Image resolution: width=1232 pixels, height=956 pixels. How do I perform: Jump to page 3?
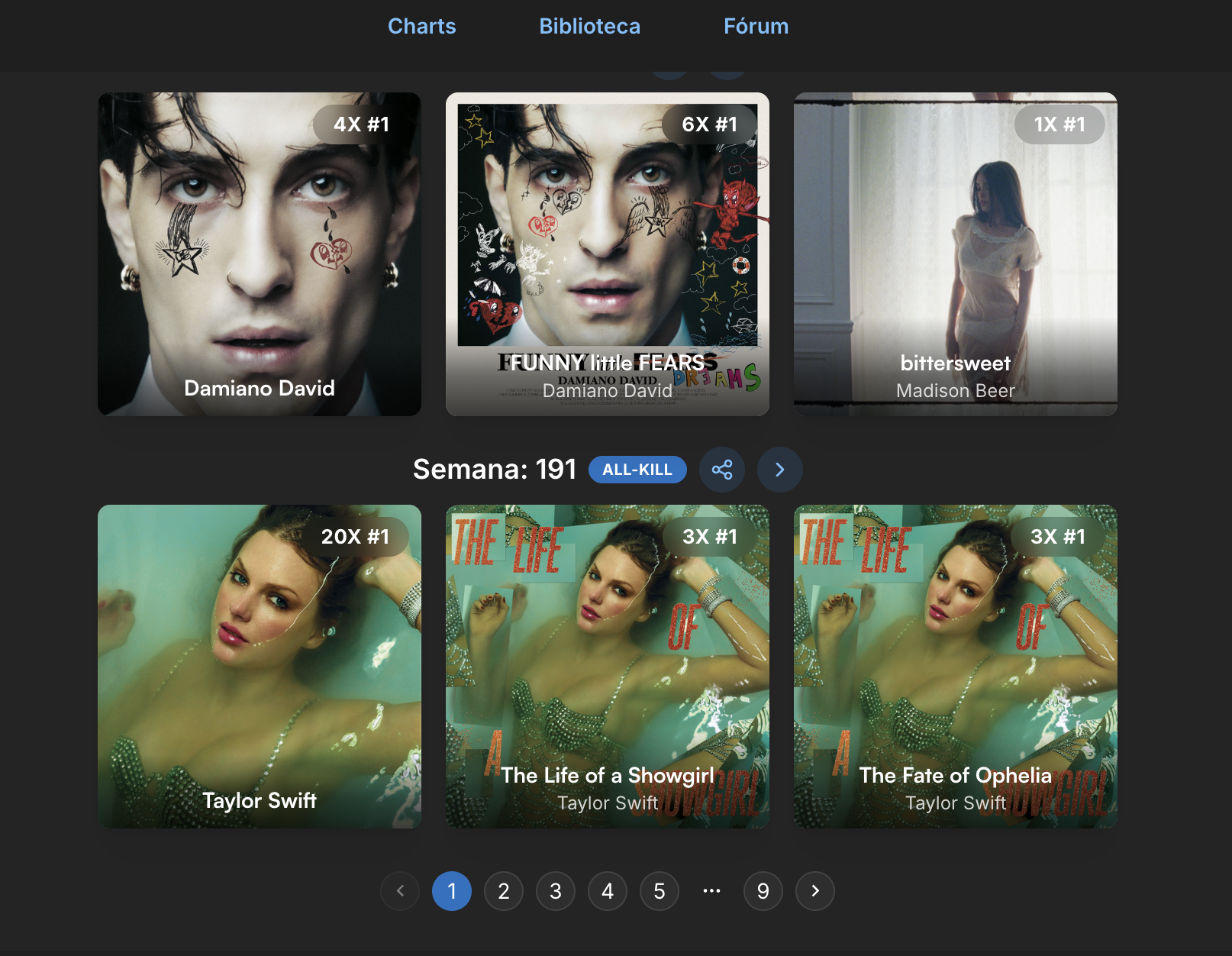click(556, 891)
